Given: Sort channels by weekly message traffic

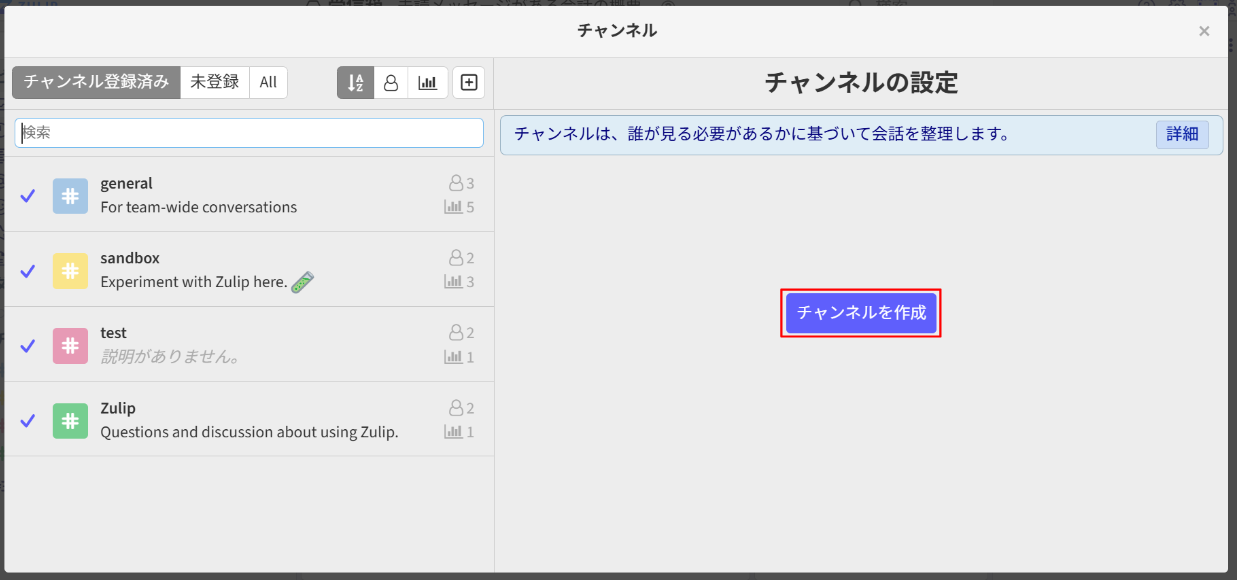Looking at the screenshot, I should click(x=427, y=82).
